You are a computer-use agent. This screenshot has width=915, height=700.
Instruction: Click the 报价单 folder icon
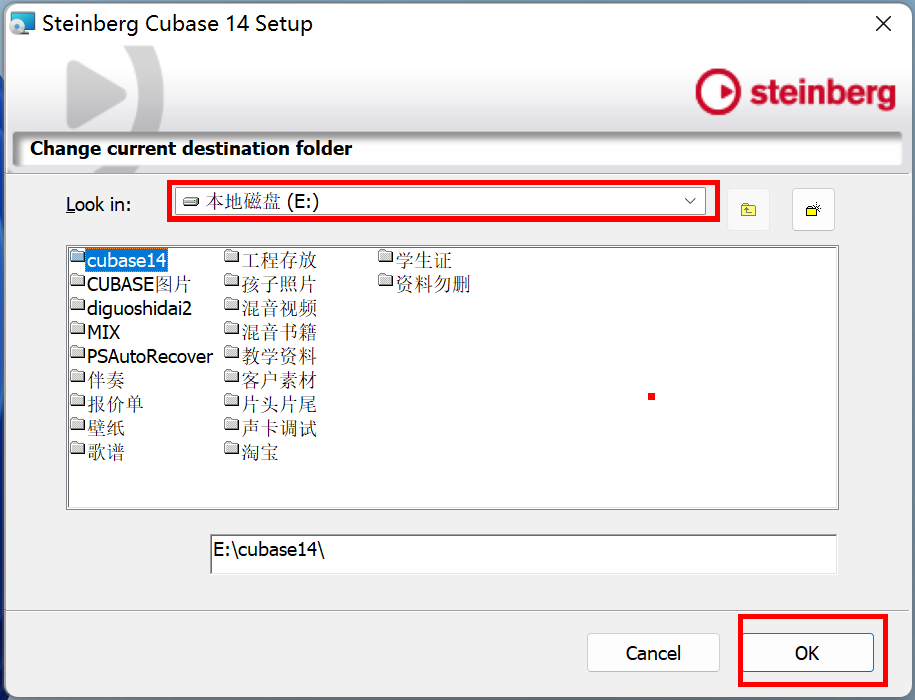[78, 400]
